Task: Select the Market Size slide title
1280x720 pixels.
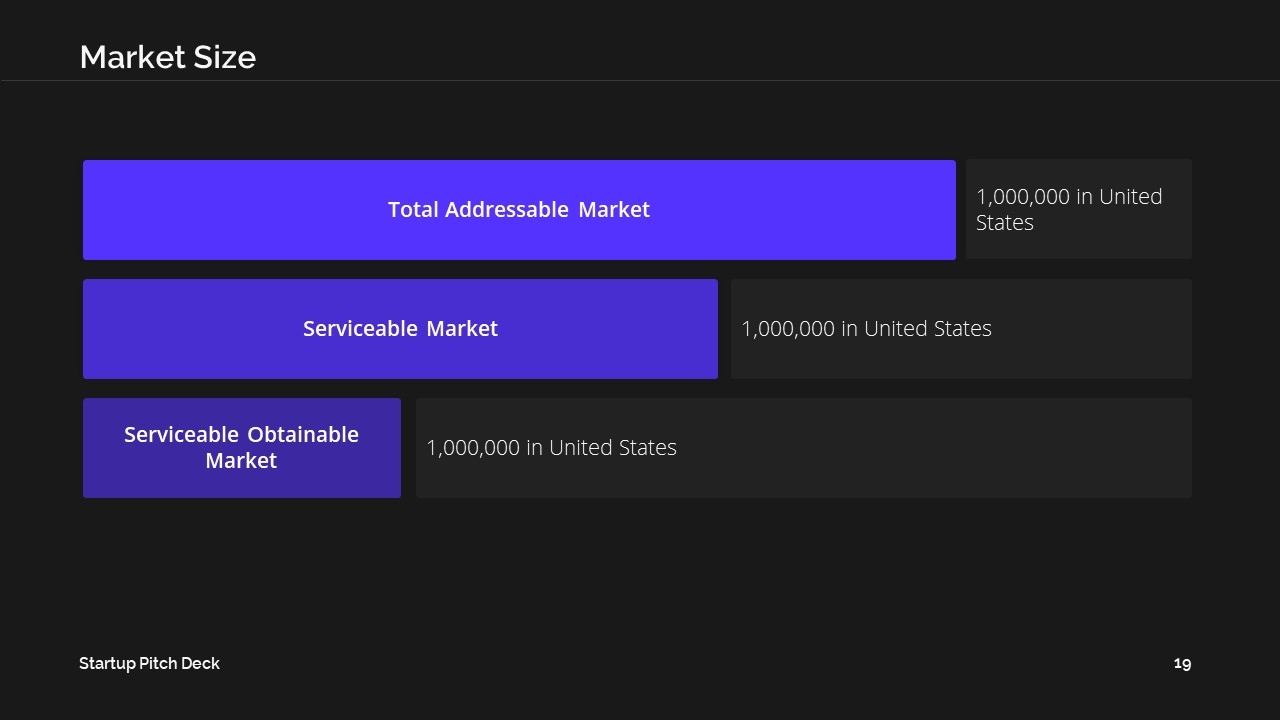Action: (x=168, y=58)
